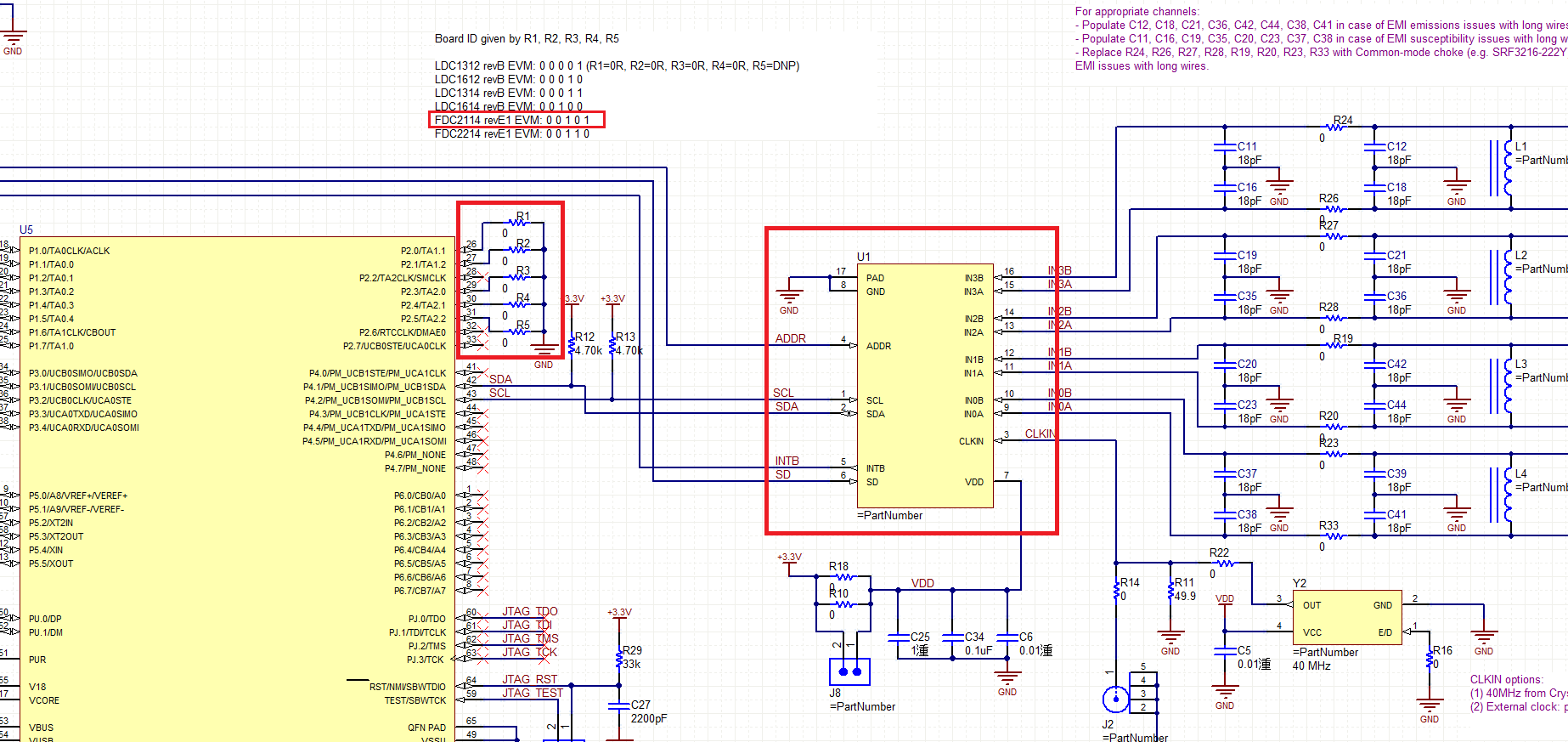Select the "LDC1312 revB EVM" board ID line
1568x742 pixels.
pos(617,65)
